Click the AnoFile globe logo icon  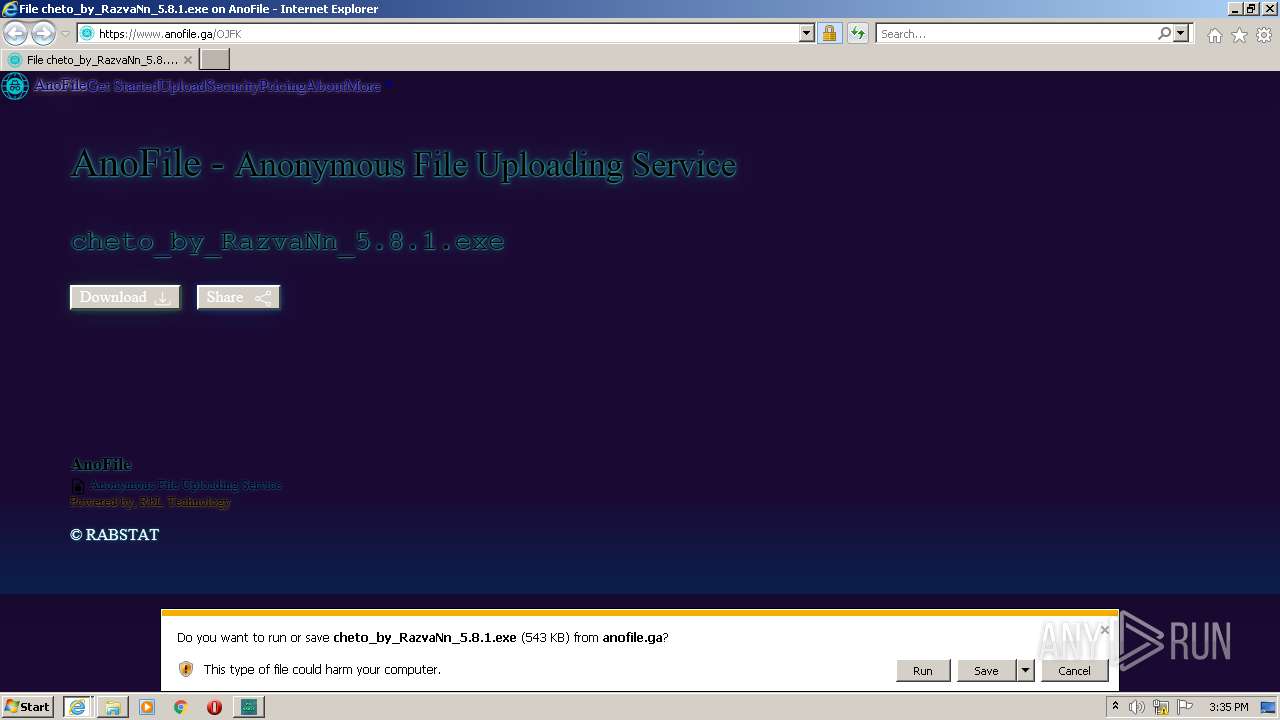point(15,86)
